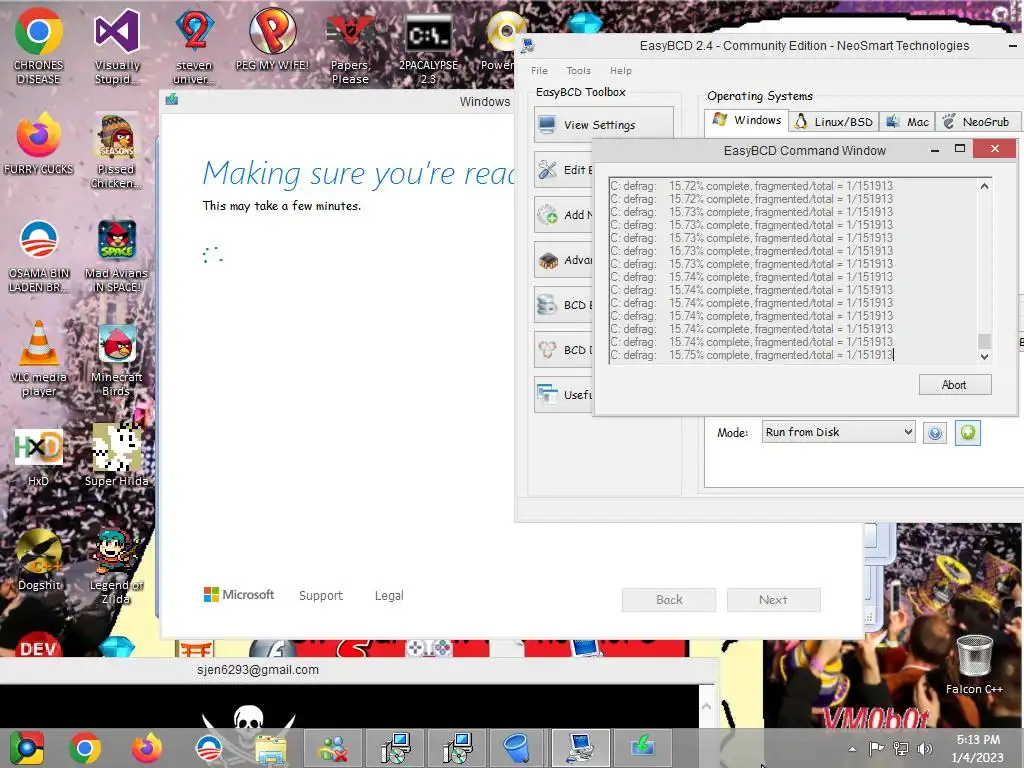The height and width of the screenshot is (768, 1024).
Task: Click command window scrollbar up arrow
Action: point(984,186)
